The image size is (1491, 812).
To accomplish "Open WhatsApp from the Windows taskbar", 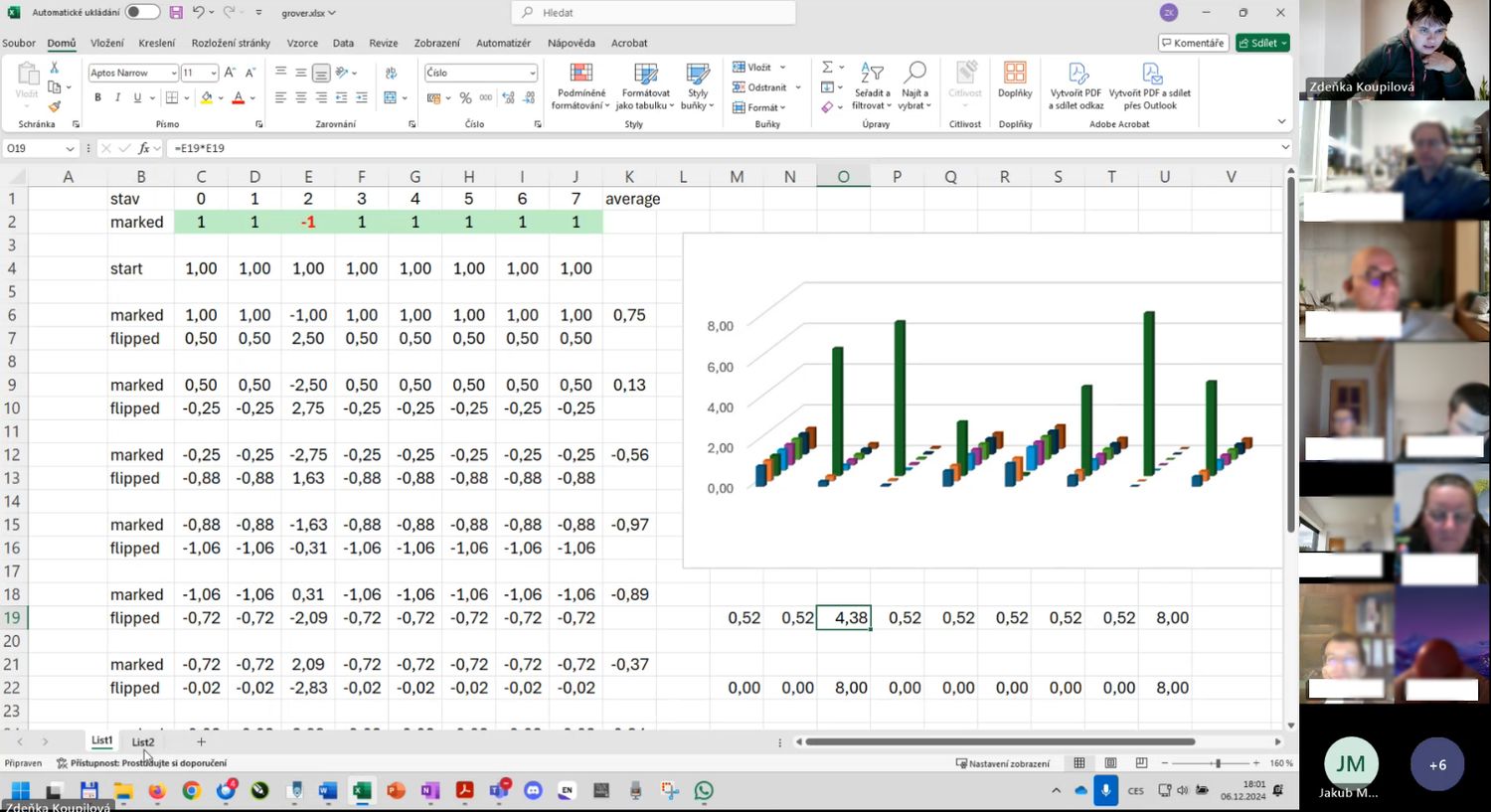I will tap(704, 791).
